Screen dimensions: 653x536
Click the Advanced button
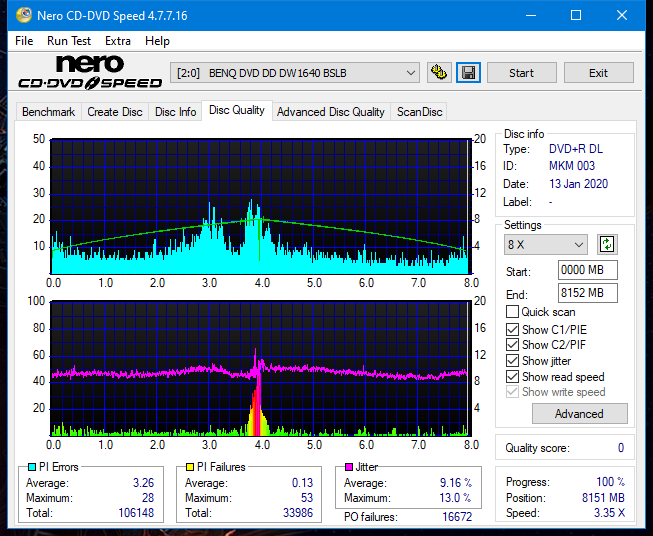(x=579, y=413)
